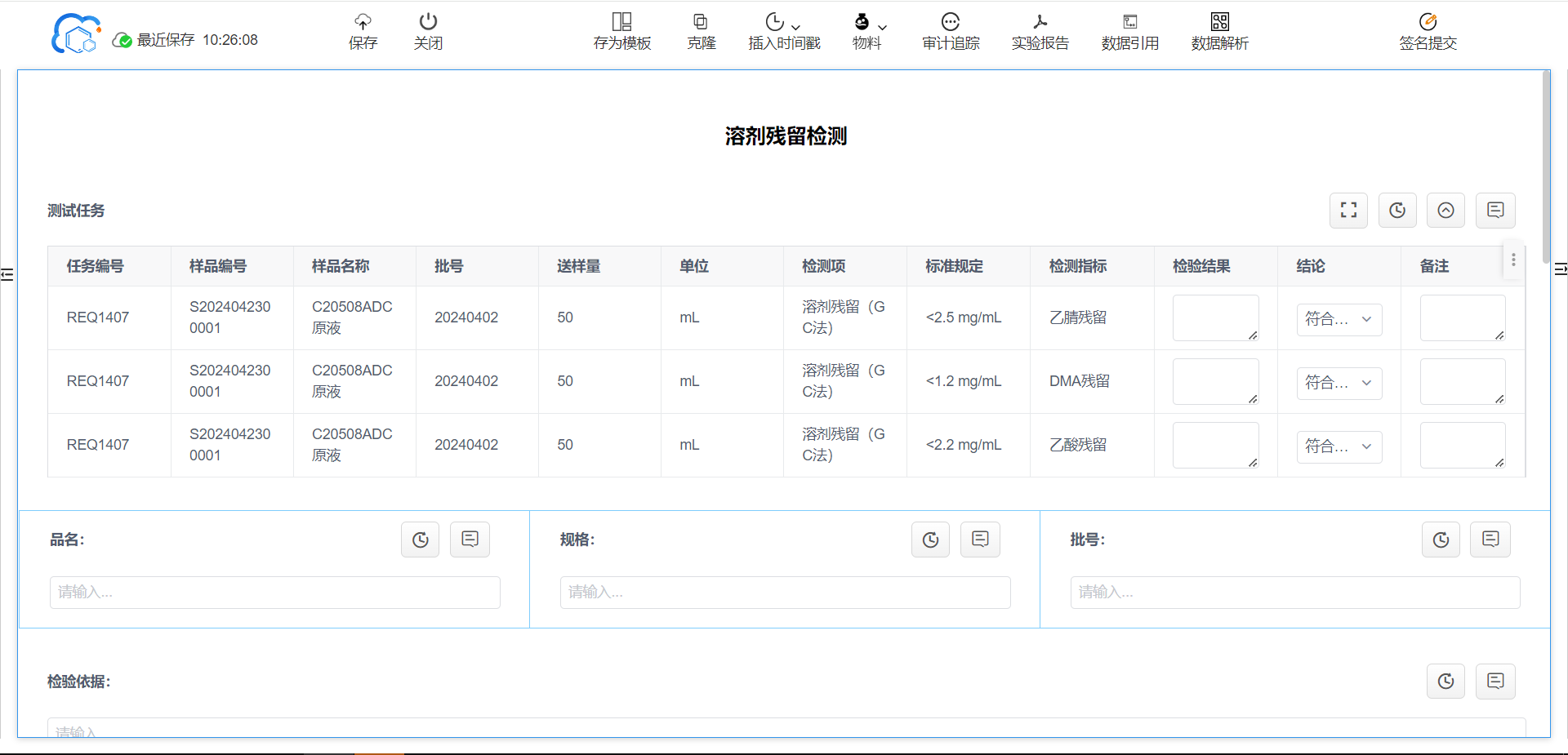Toggle the right side panel
The height and width of the screenshot is (755, 1568).
(x=1560, y=269)
